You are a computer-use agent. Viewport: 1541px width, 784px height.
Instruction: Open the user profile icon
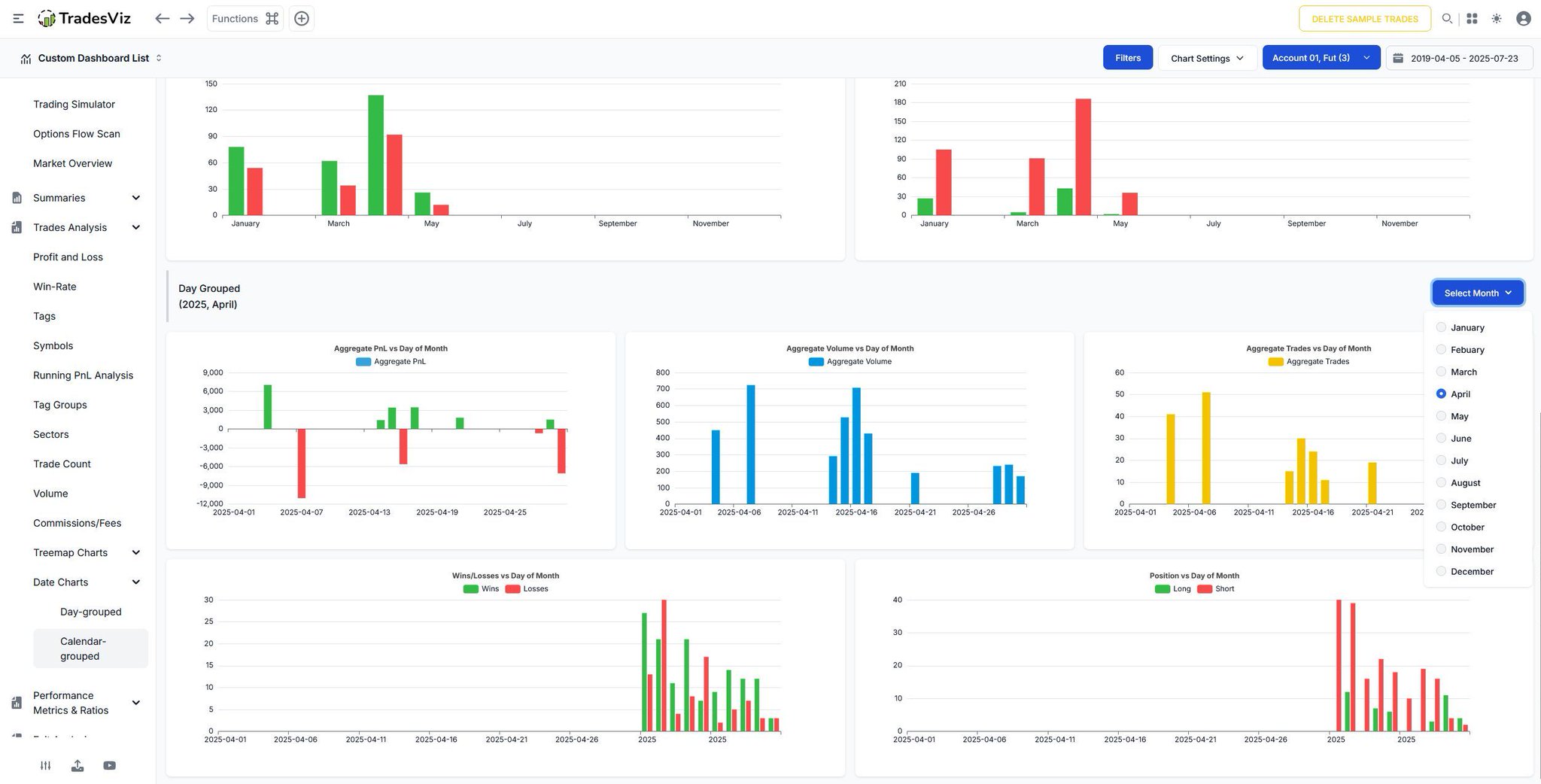[x=1524, y=19]
